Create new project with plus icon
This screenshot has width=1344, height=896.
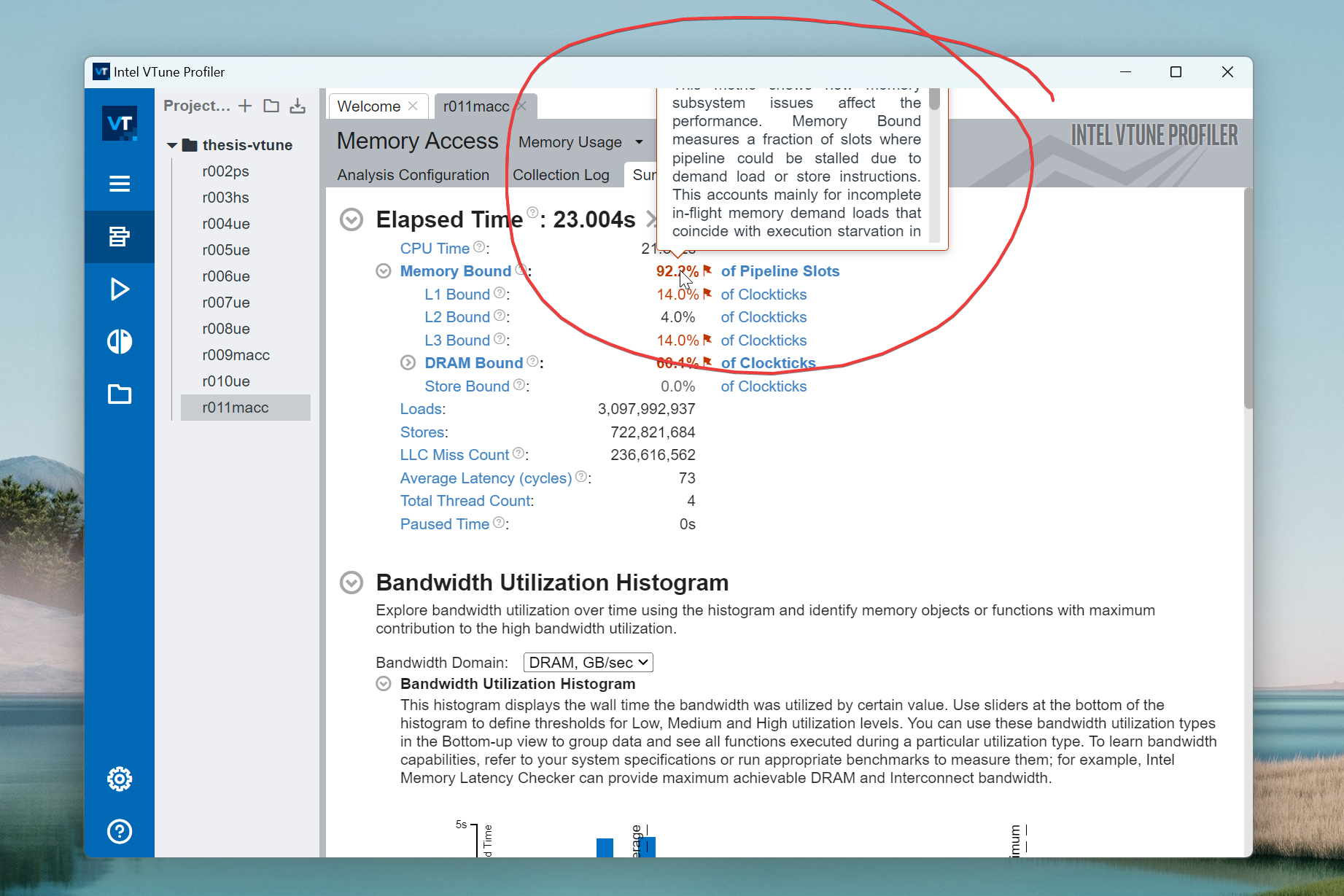245,106
